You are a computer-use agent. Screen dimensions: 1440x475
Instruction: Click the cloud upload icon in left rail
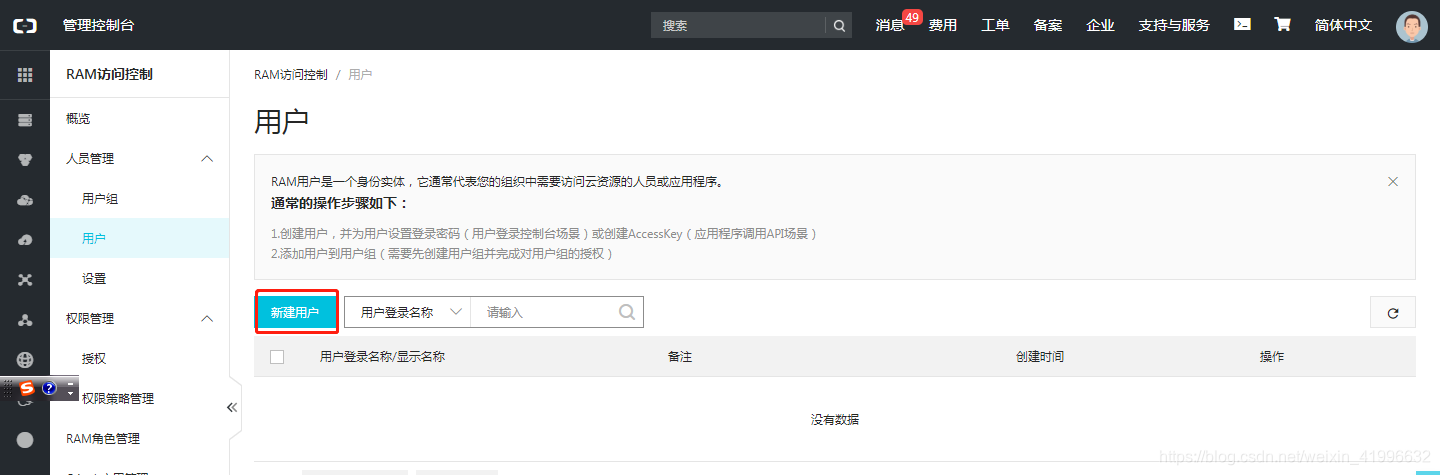coord(25,240)
